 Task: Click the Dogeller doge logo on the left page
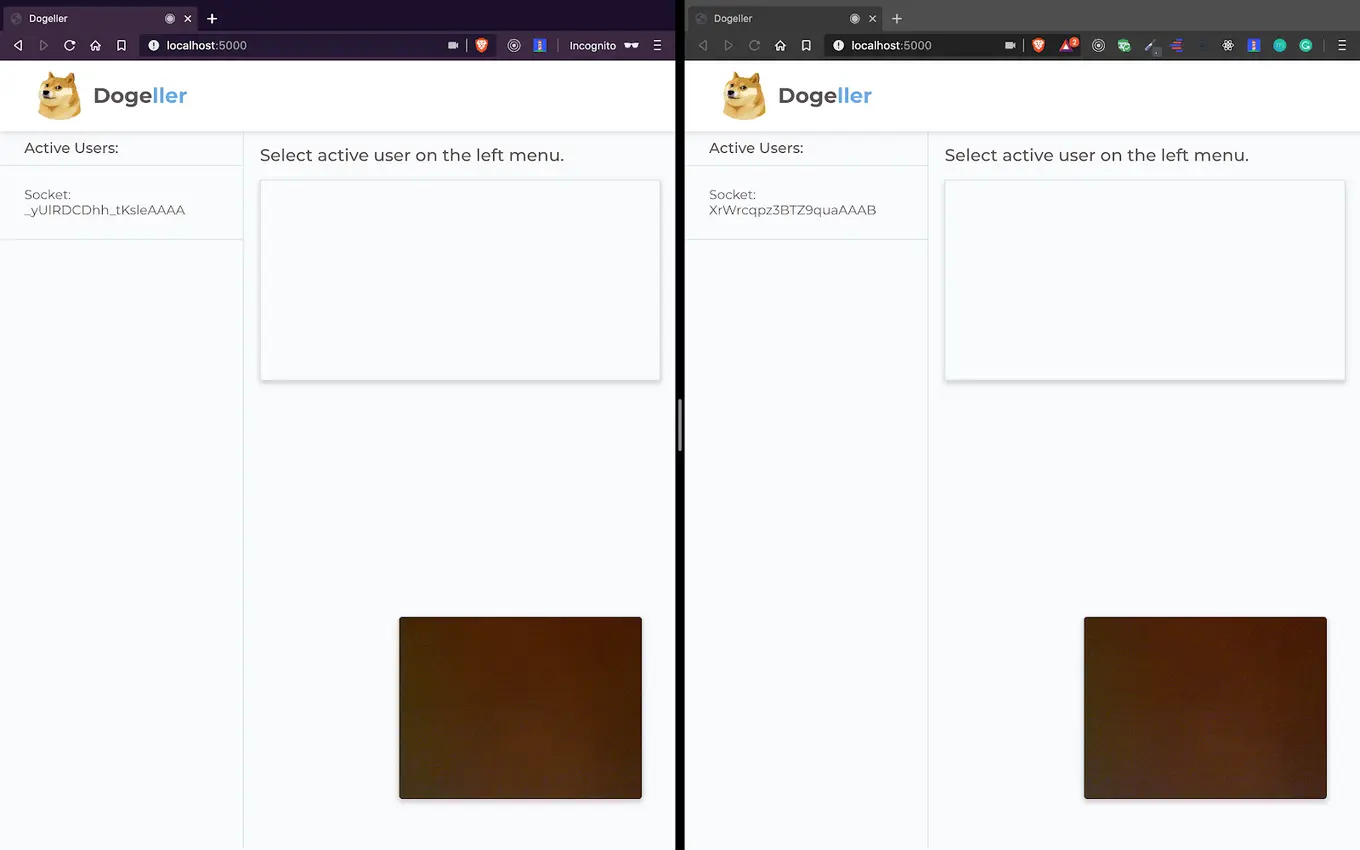pyautogui.click(x=58, y=95)
